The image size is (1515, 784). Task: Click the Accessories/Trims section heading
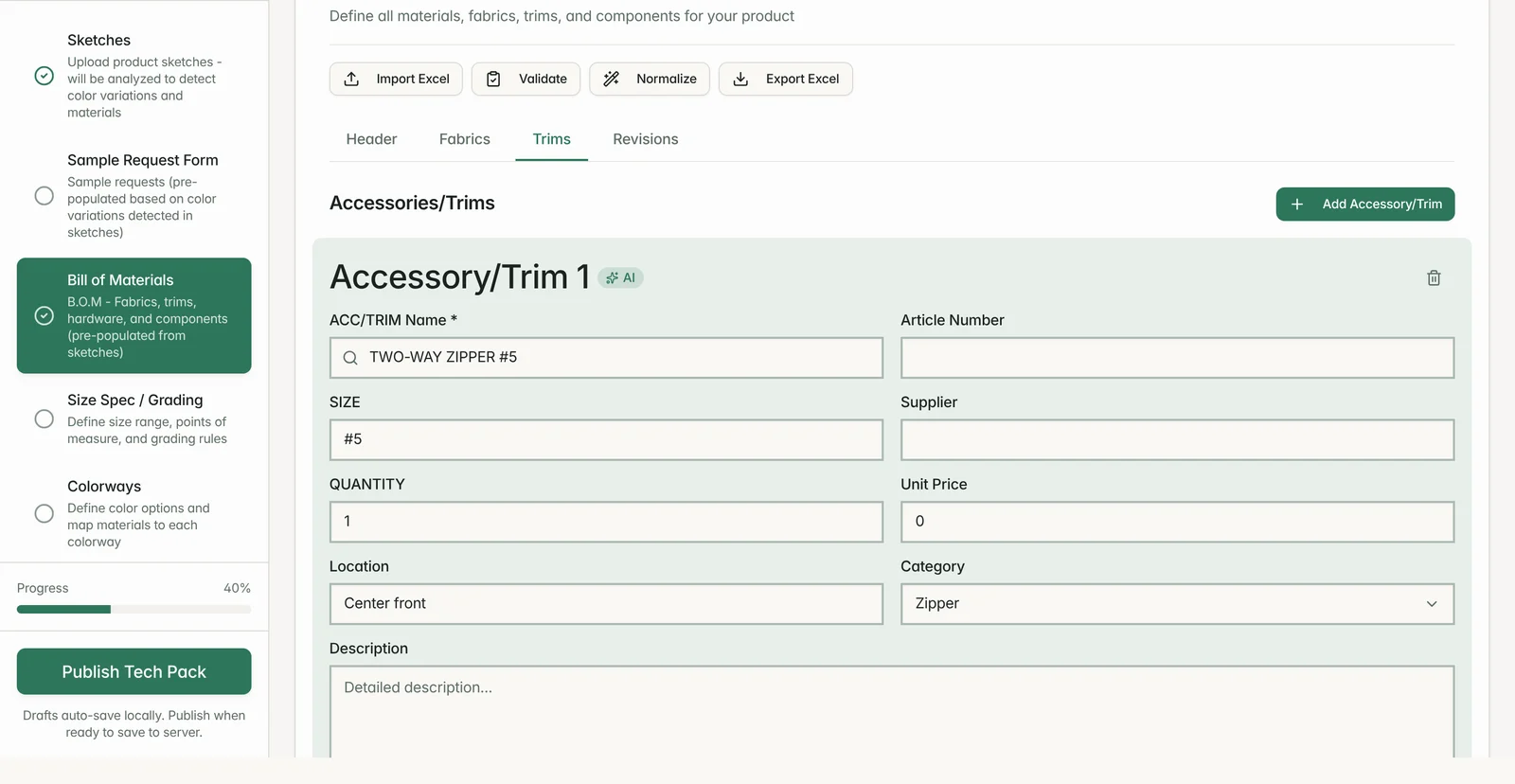tap(412, 203)
